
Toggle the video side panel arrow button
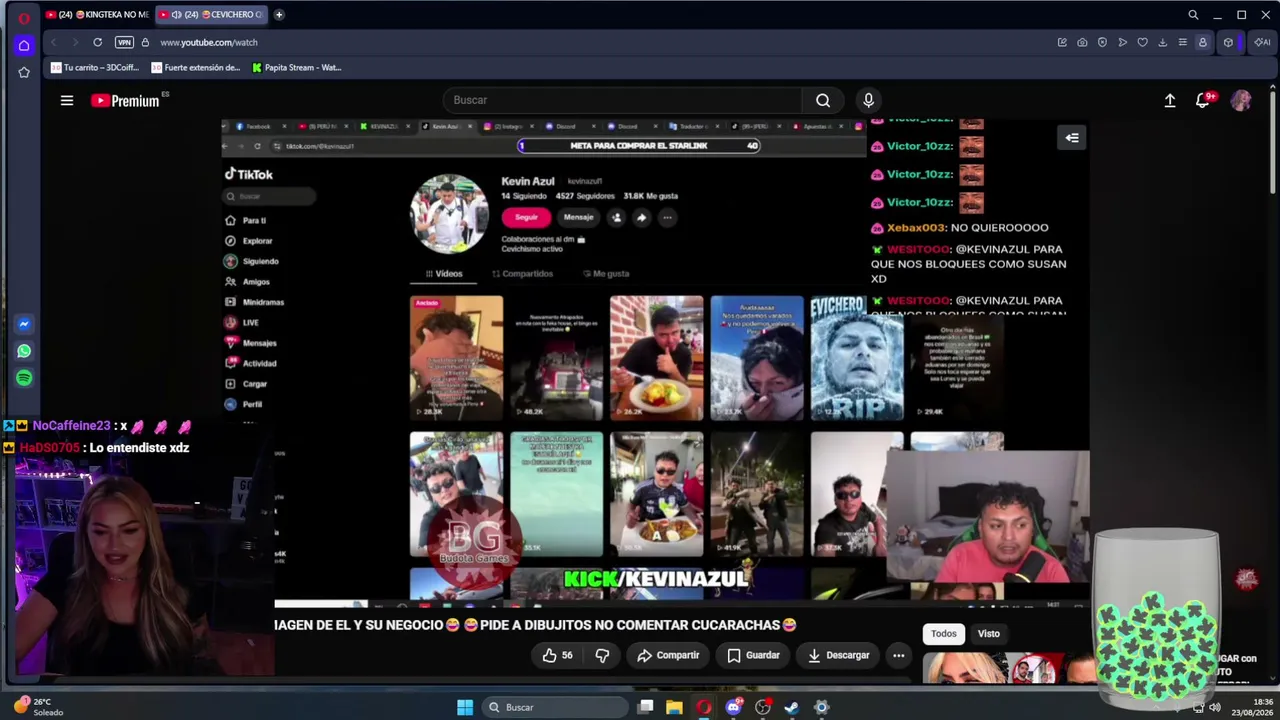[x=1072, y=138]
